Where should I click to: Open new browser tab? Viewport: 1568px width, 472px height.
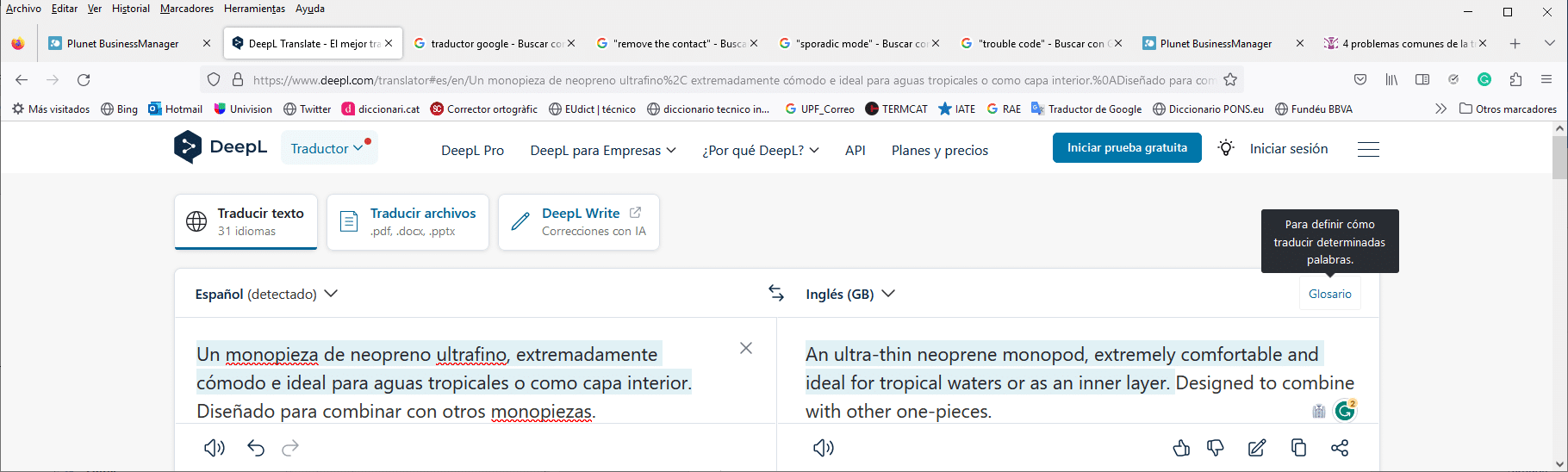point(1515,43)
